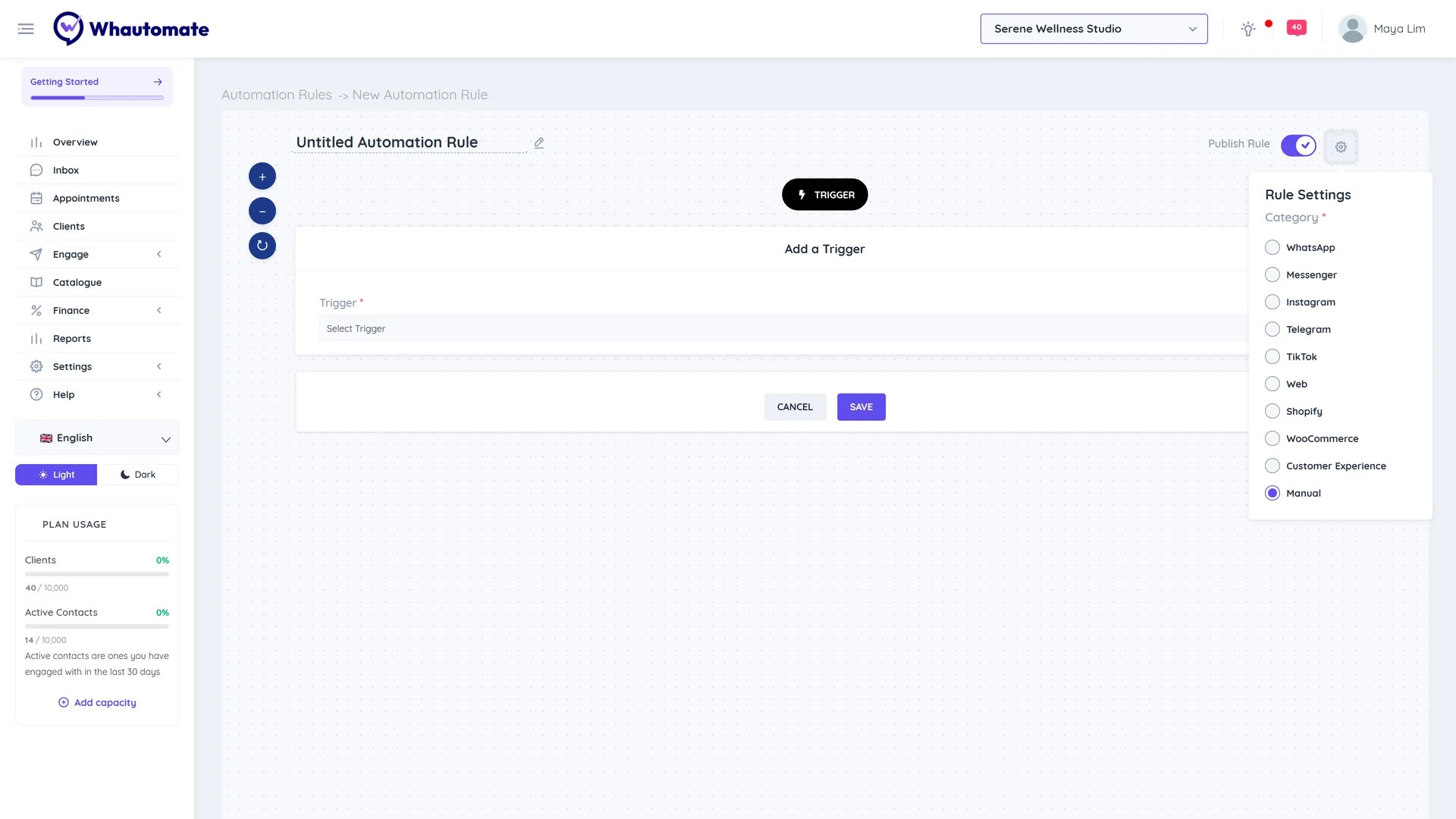
Task: Reset canvas view with refresh icon
Action: [262, 246]
